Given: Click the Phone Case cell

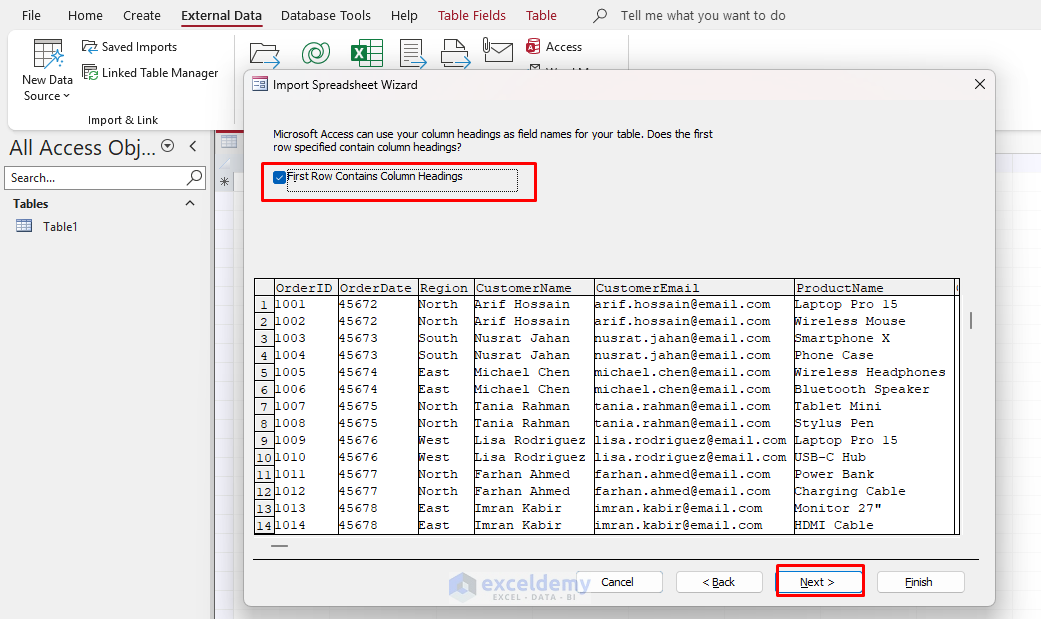Looking at the screenshot, I should click(x=874, y=355).
